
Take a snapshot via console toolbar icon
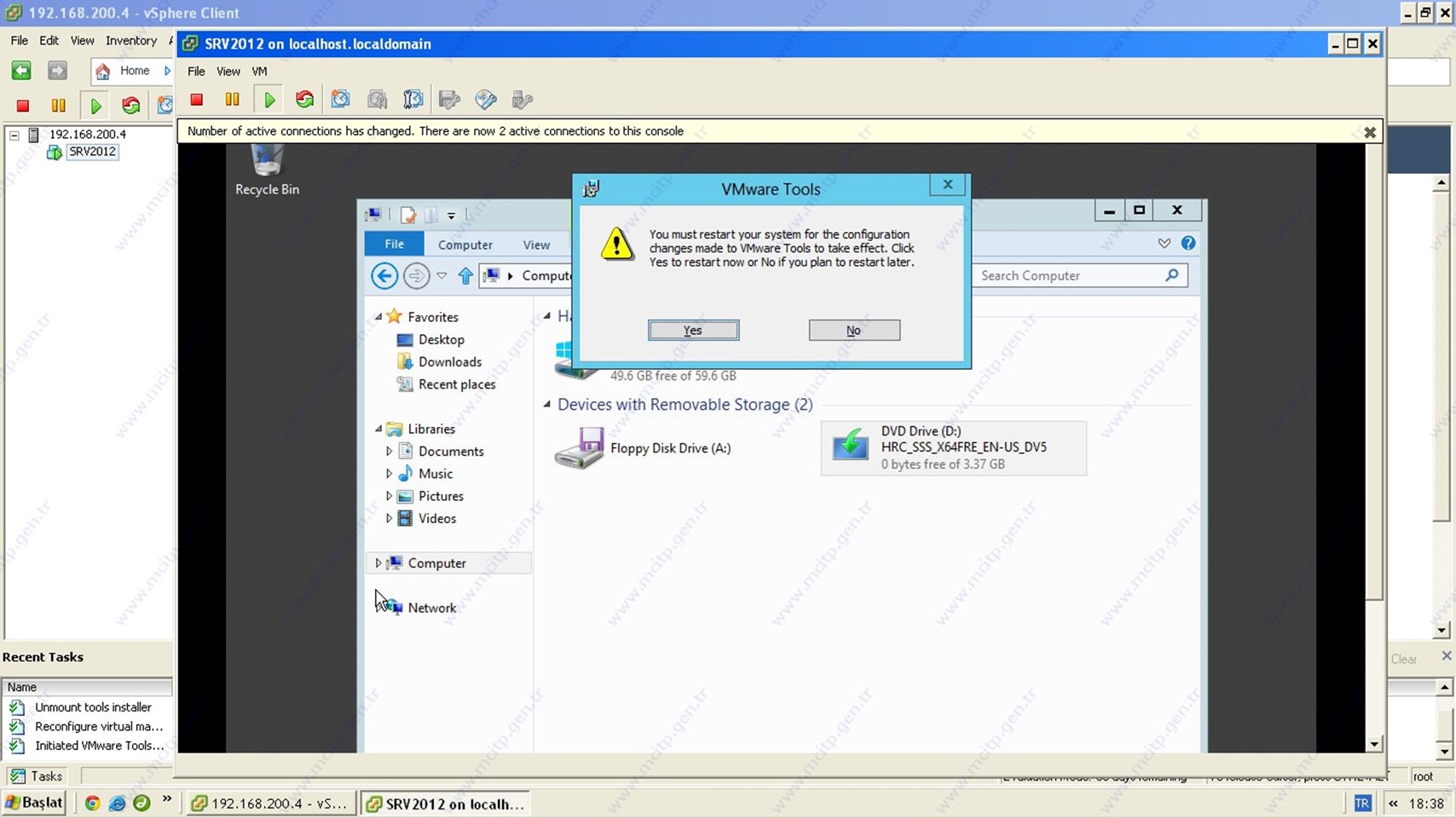[x=340, y=100]
